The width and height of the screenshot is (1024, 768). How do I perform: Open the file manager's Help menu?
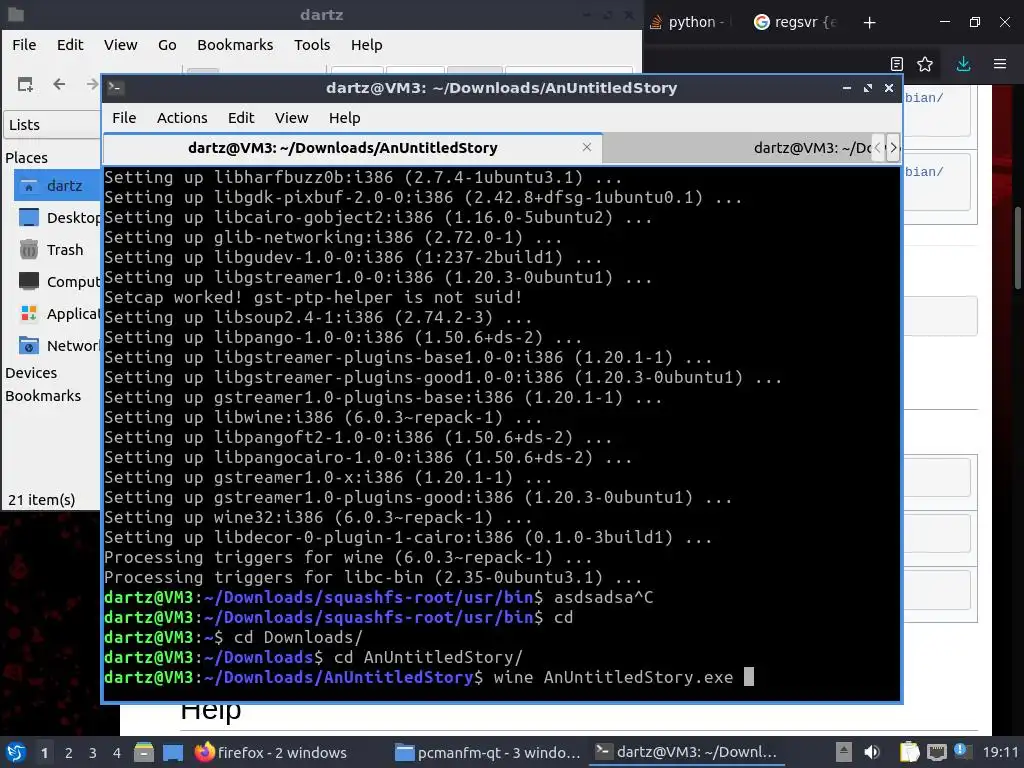click(x=366, y=44)
